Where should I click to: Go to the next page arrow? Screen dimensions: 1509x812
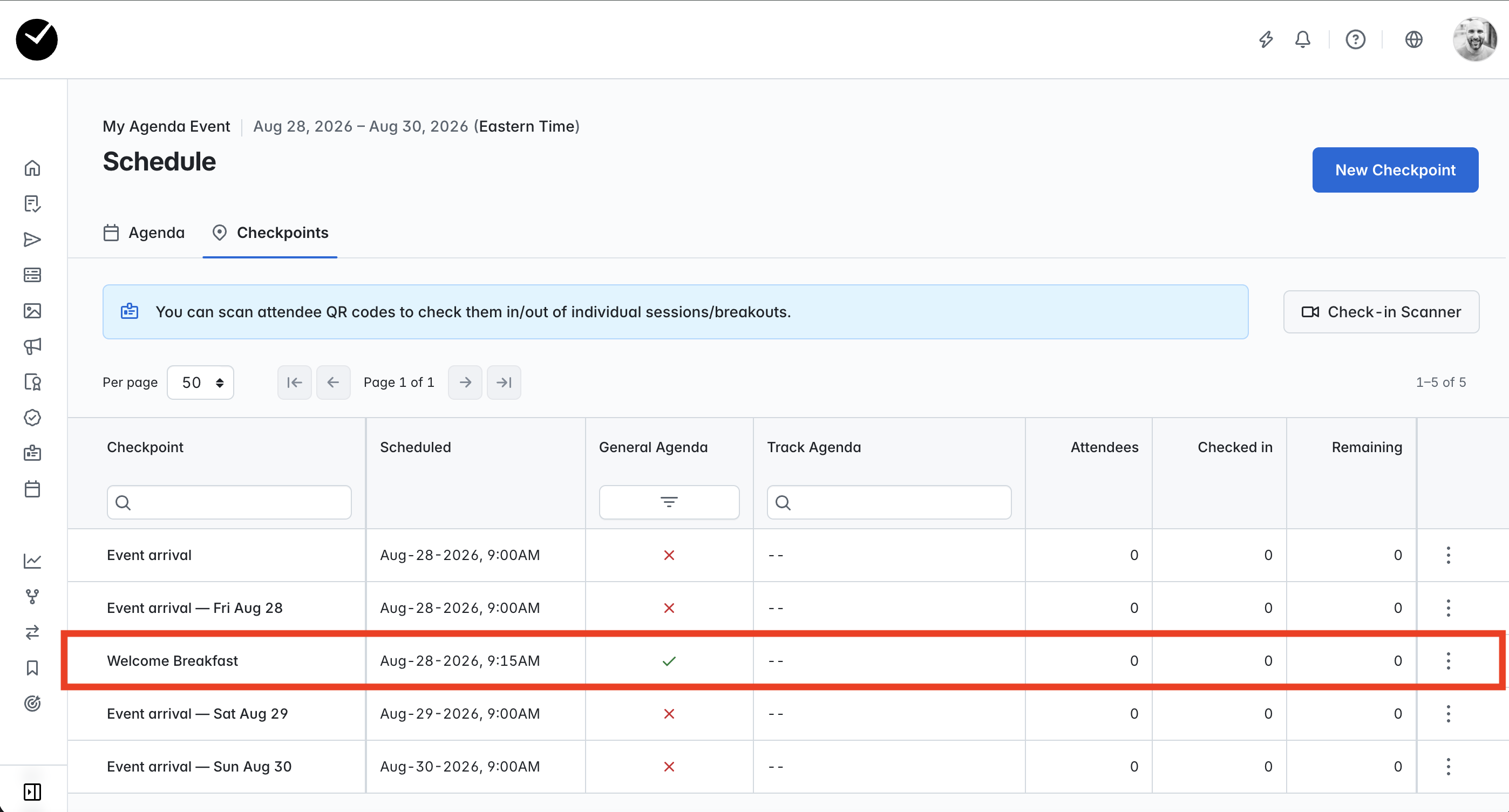(x=465, y=383)
